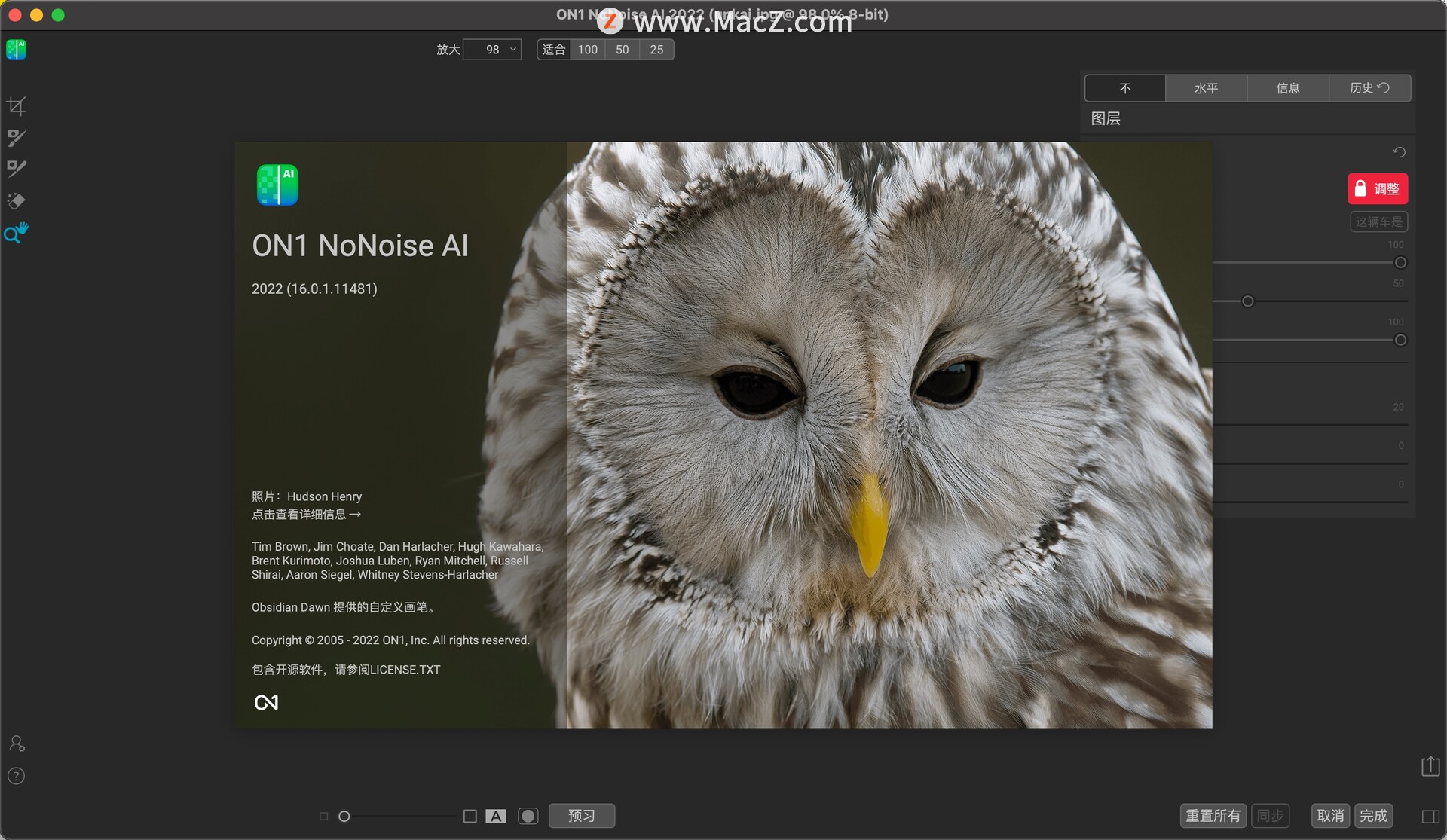This screenshot has width=1447, height=840.
Task: Click the bottom thumbnail size slider handle
Action: [x=344, y=817]
